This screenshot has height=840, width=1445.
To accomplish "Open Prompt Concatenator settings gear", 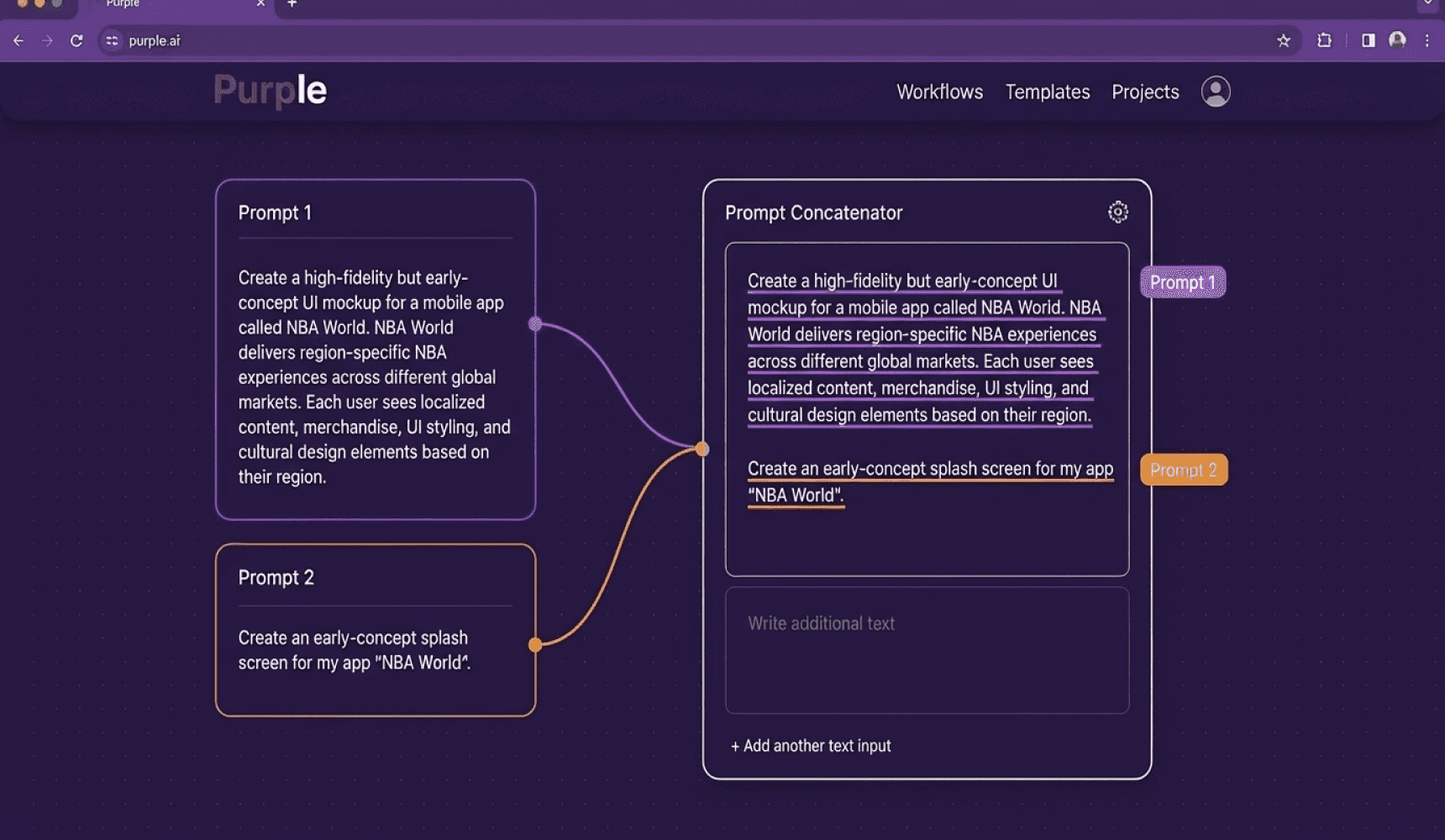I will [x=1117, y=212].
